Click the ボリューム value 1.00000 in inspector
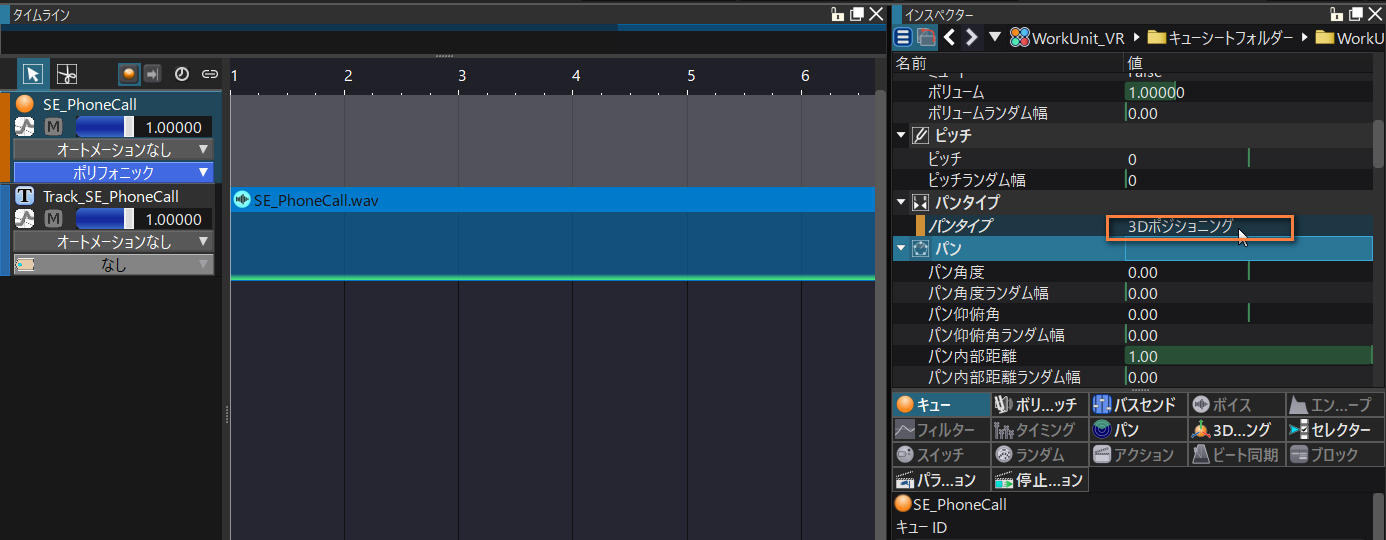The image size is (1386, 540). click(x=1249, y=93)
